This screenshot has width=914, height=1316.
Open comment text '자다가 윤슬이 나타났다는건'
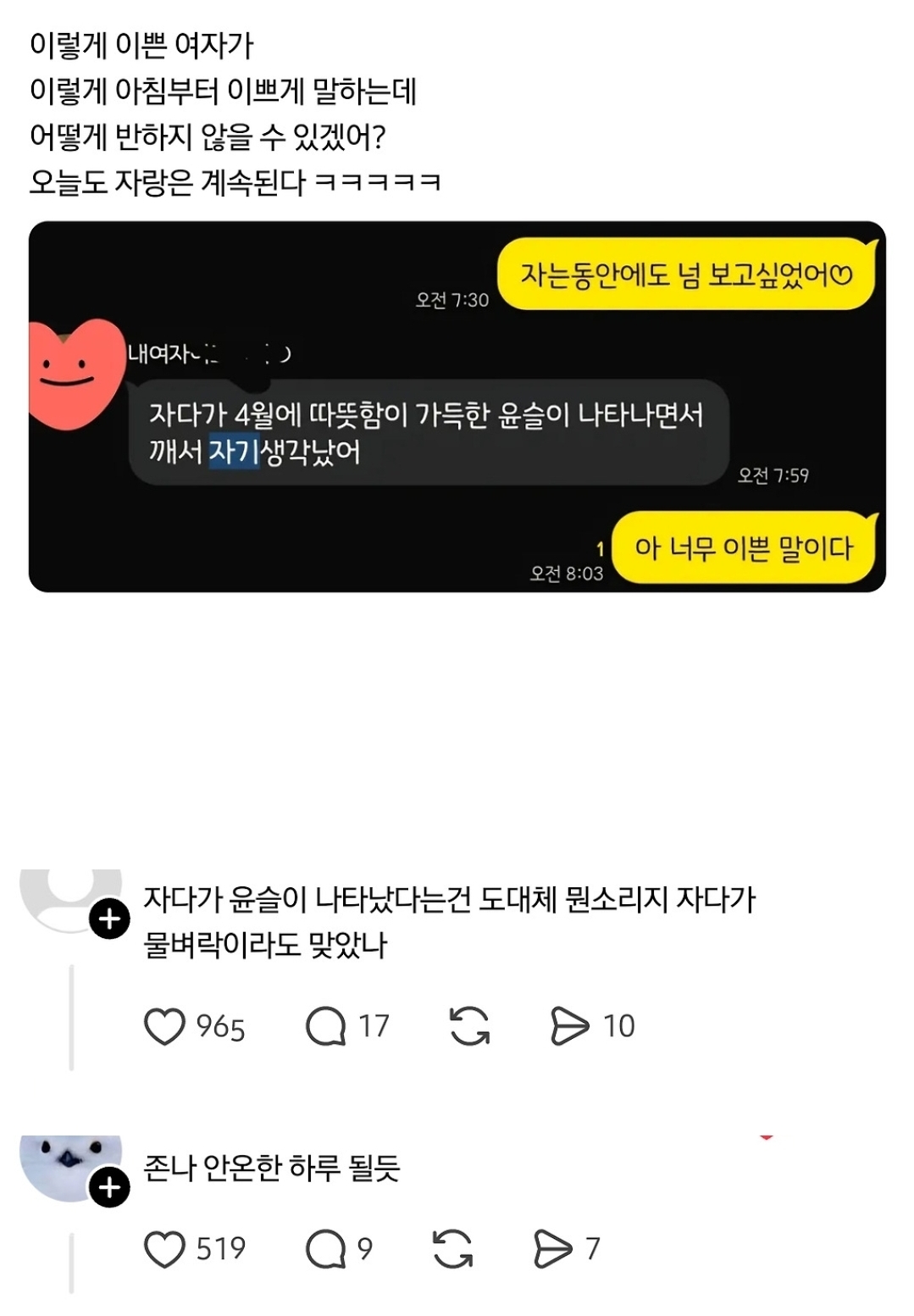pos(449,922)
